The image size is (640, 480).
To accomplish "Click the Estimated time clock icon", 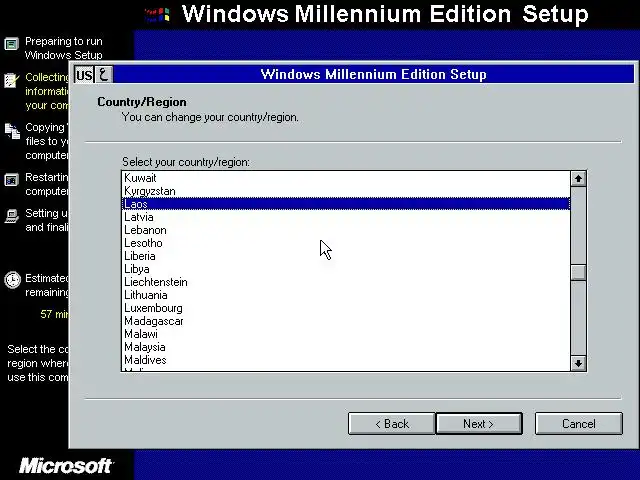I will tap(12, 280).
